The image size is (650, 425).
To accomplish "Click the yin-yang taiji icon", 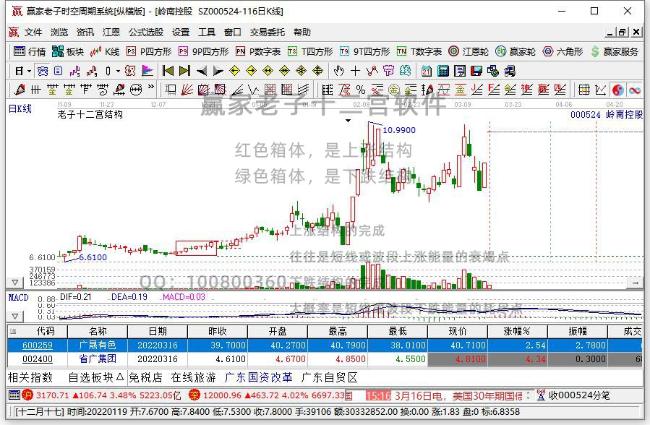I will pyautogui.click(x=618, y=89).
